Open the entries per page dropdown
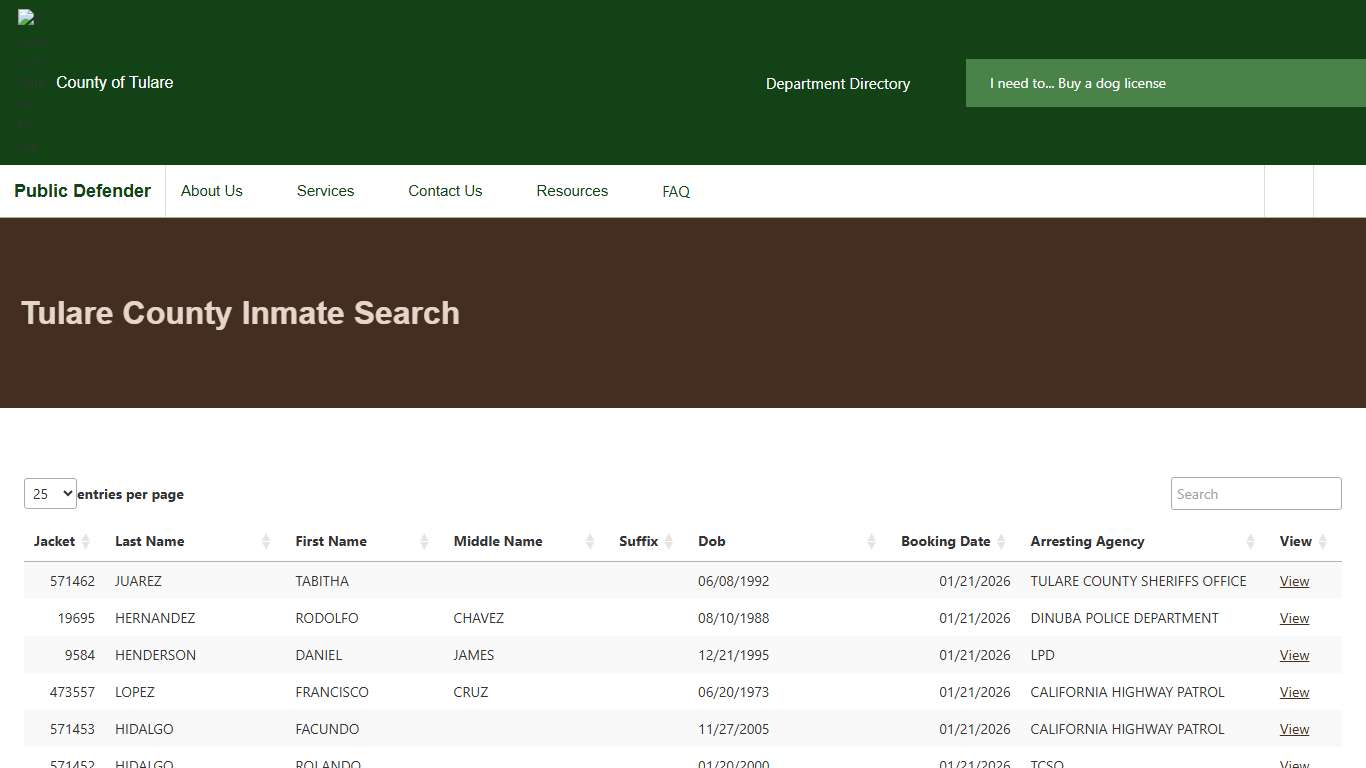 point(49,493)
